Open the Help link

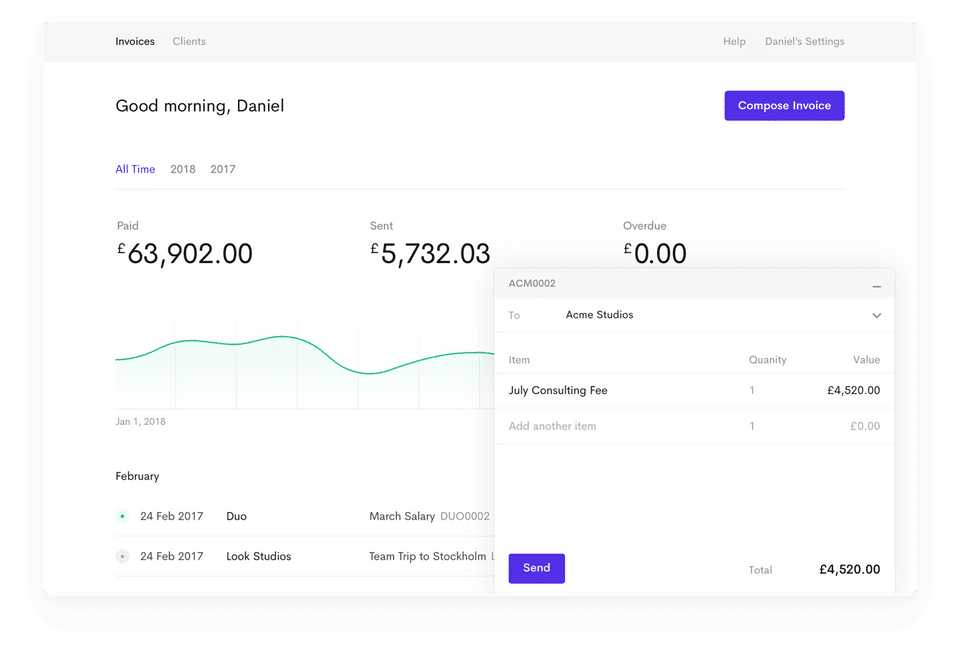(734, 41)
